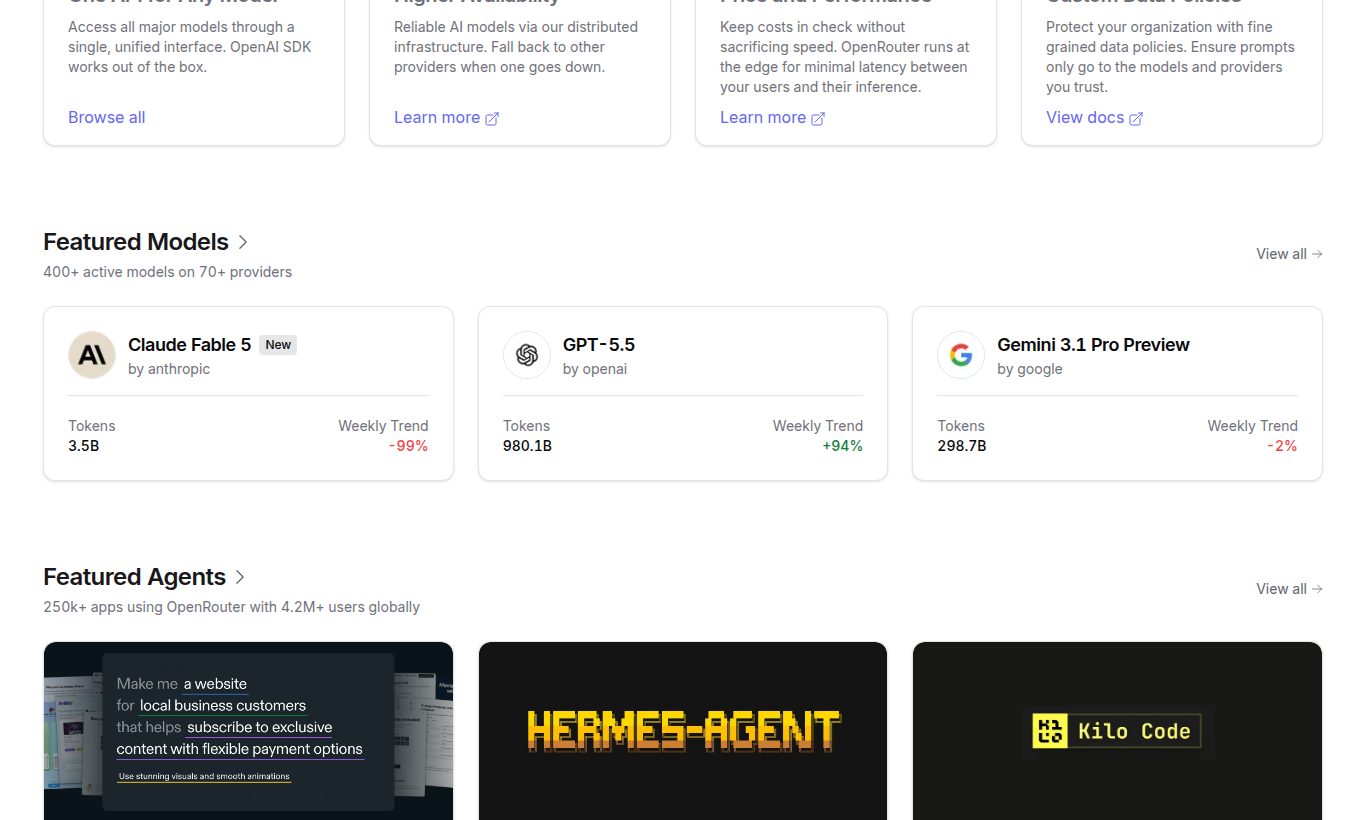The width and height of the screenshot is (1366, 820).
Task: Click the -99% weekly trend value
Action: pyautogui.click(x=408, y=446)
